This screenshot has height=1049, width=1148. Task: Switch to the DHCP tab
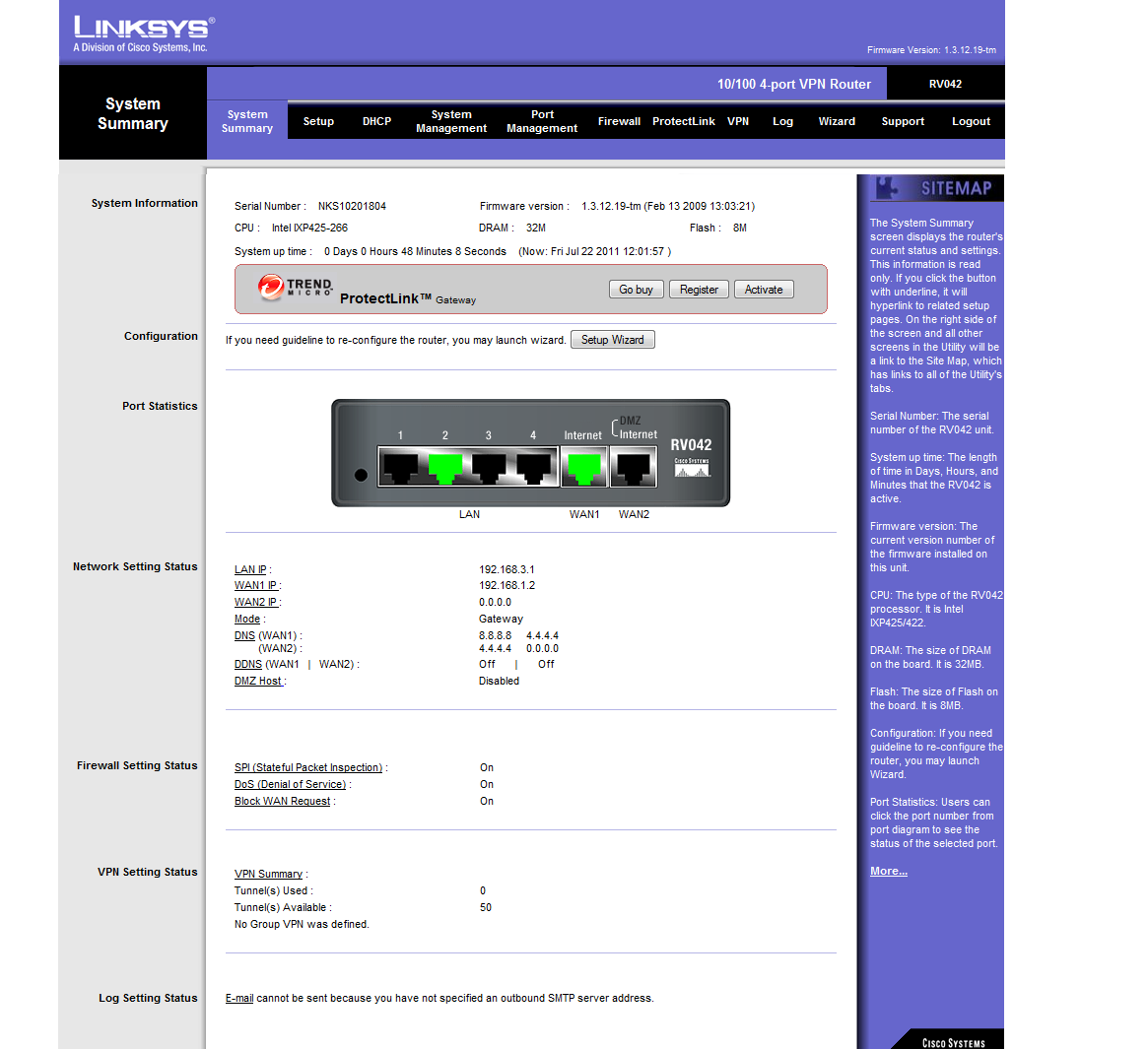tap(377, 121)
